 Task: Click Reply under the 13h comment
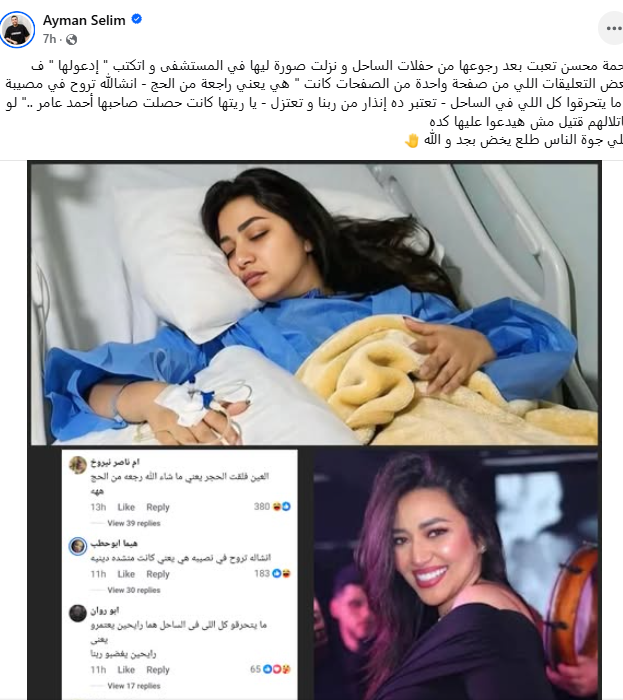pyautogui.click(x=158, y=507)
